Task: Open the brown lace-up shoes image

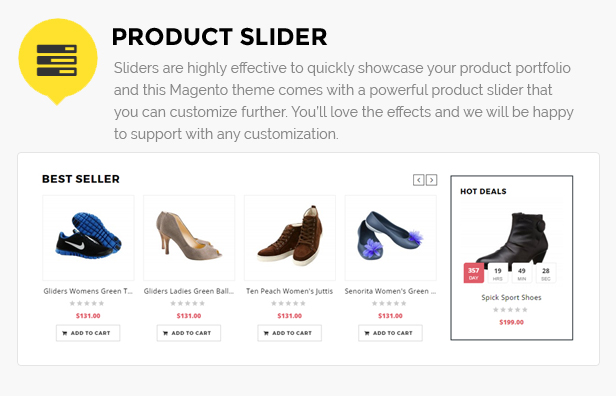Action: [x=290, y=238]
